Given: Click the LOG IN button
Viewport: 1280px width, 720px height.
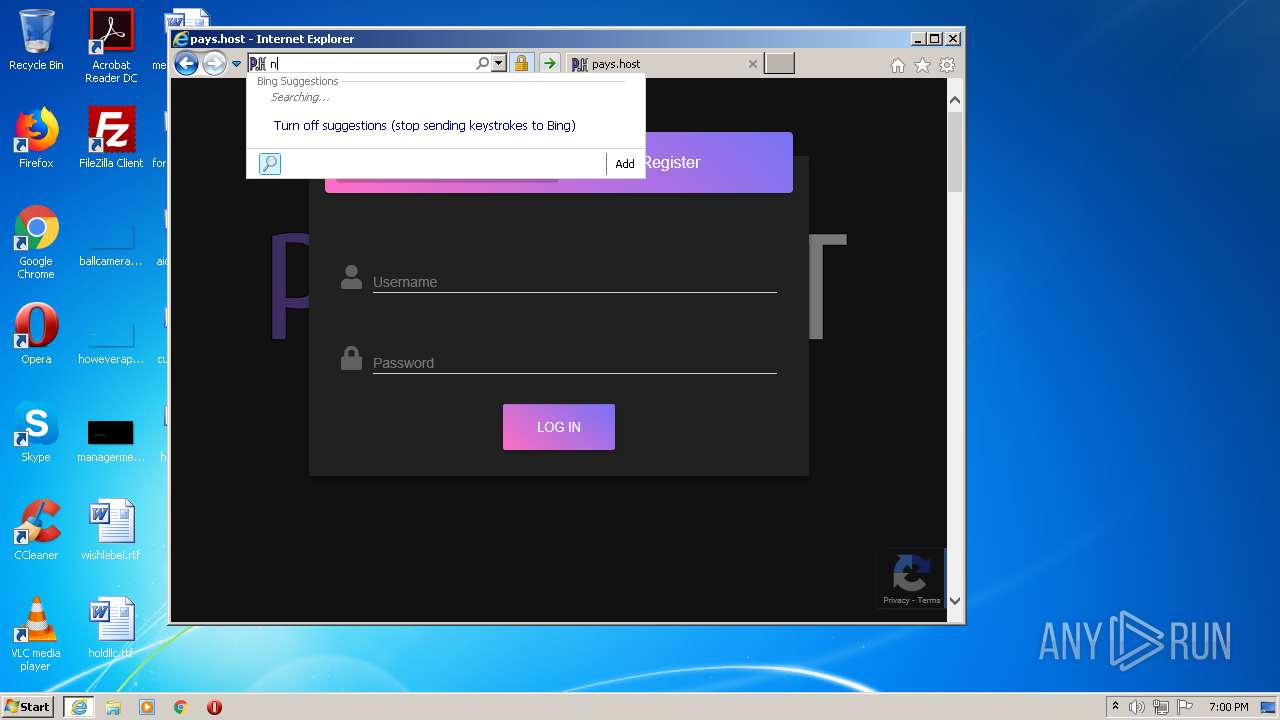Looking at the screenshot, I should 559,427.
